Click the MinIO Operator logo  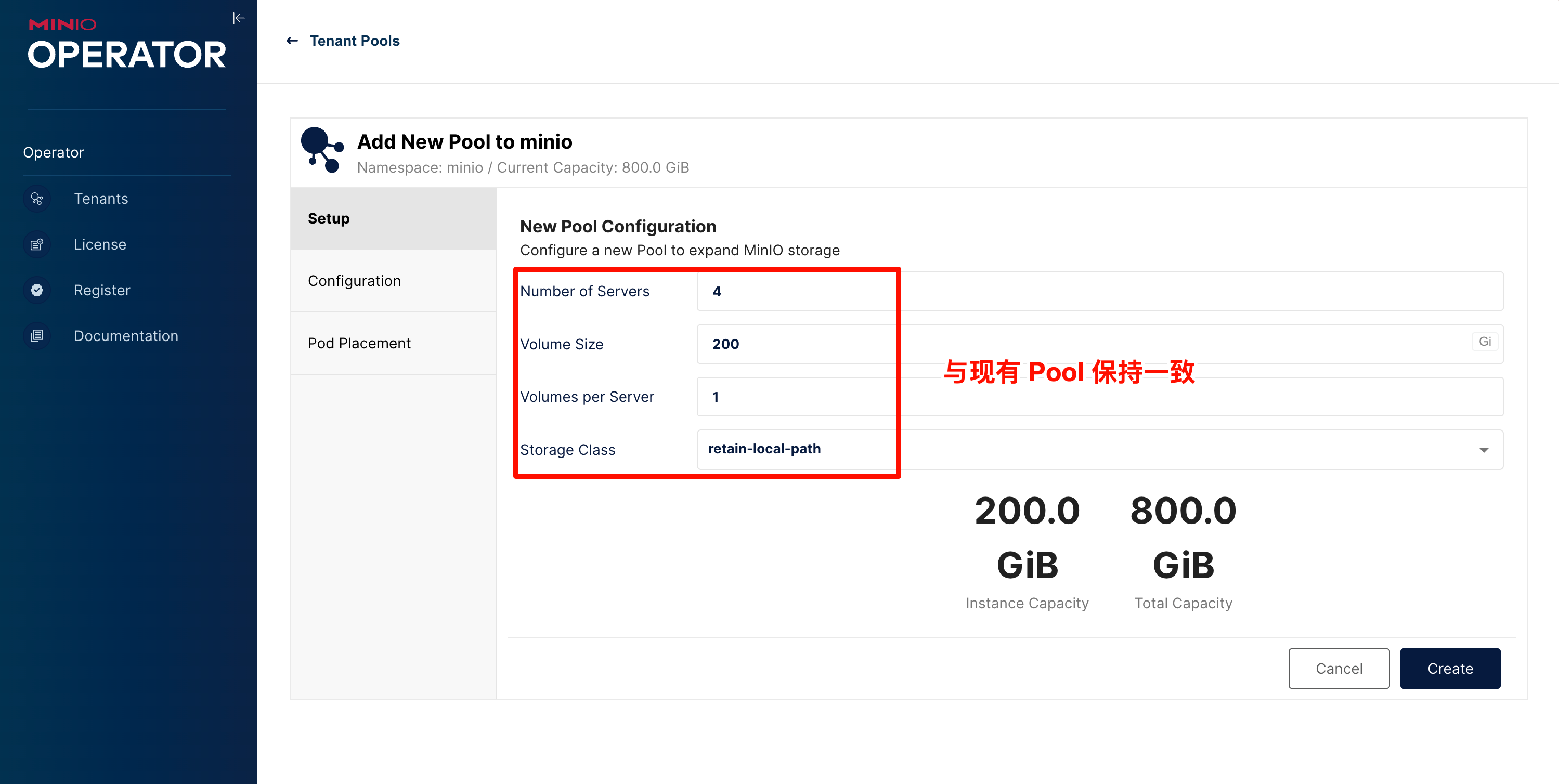click(126, 44)
